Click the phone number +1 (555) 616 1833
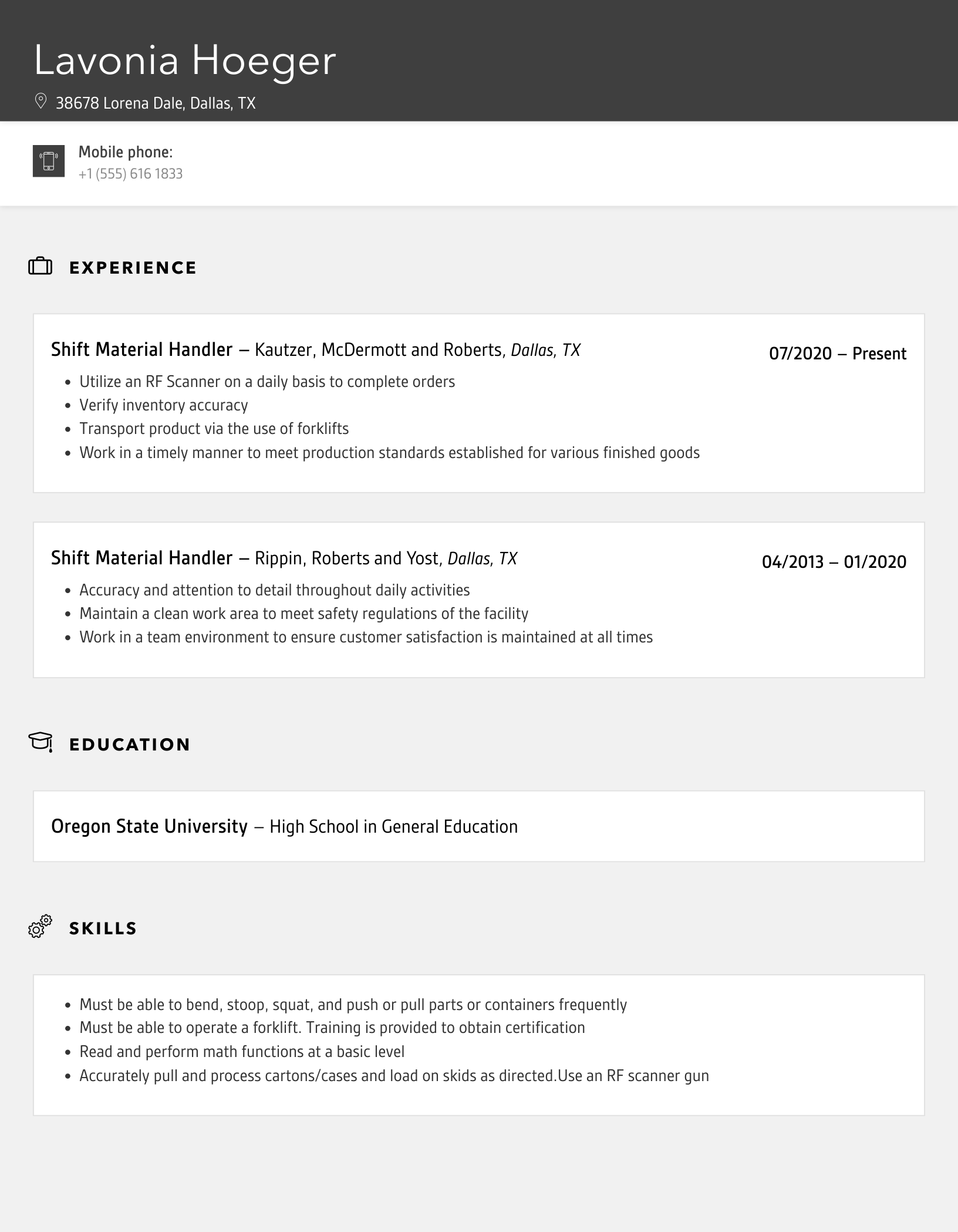This screenshot has width=958, height=1232. [x=130, y=174]
